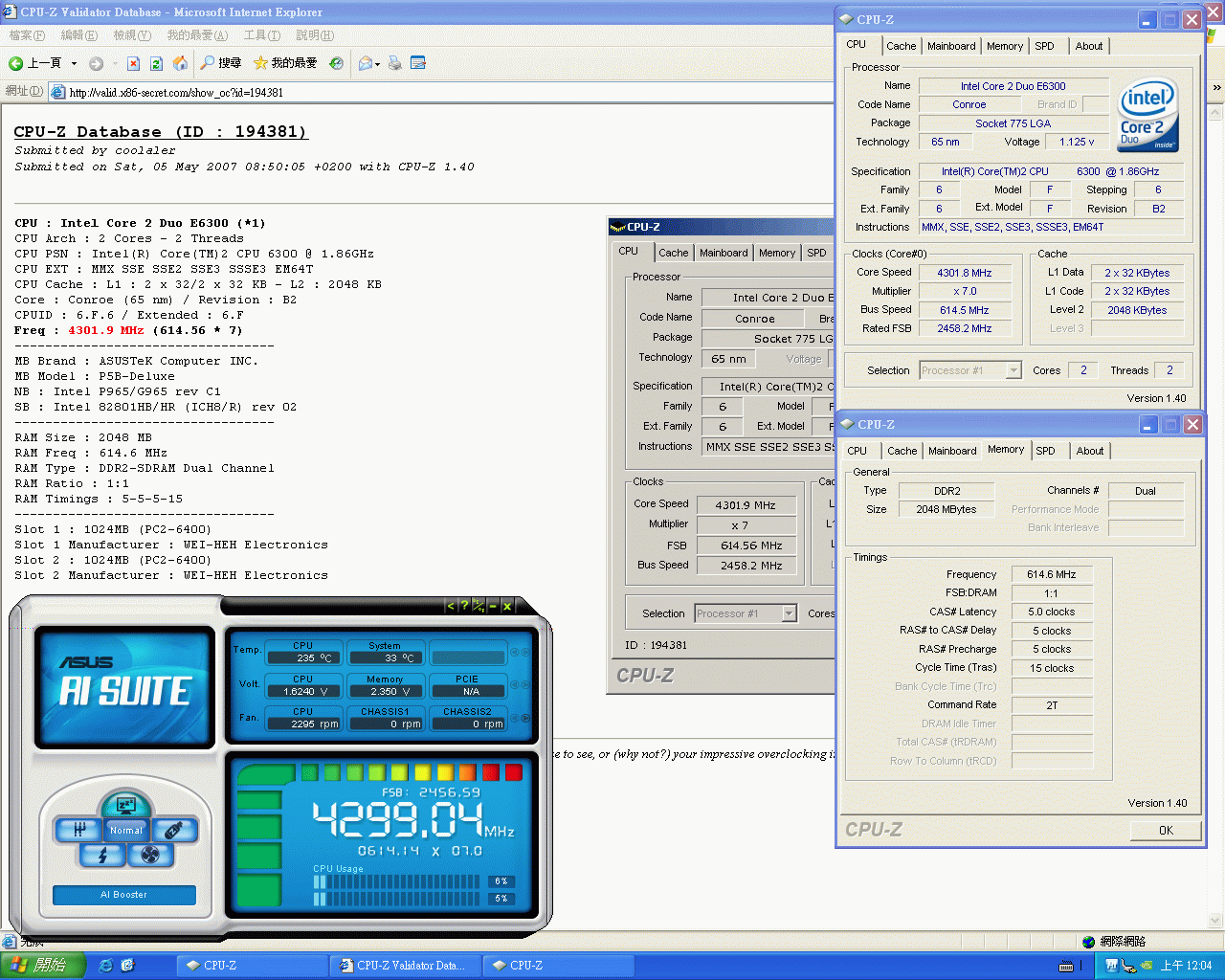The height and width of the screenshot is (980, 1225).
Task: Select the AI Booster lightning icon
Action: point(102,855)
